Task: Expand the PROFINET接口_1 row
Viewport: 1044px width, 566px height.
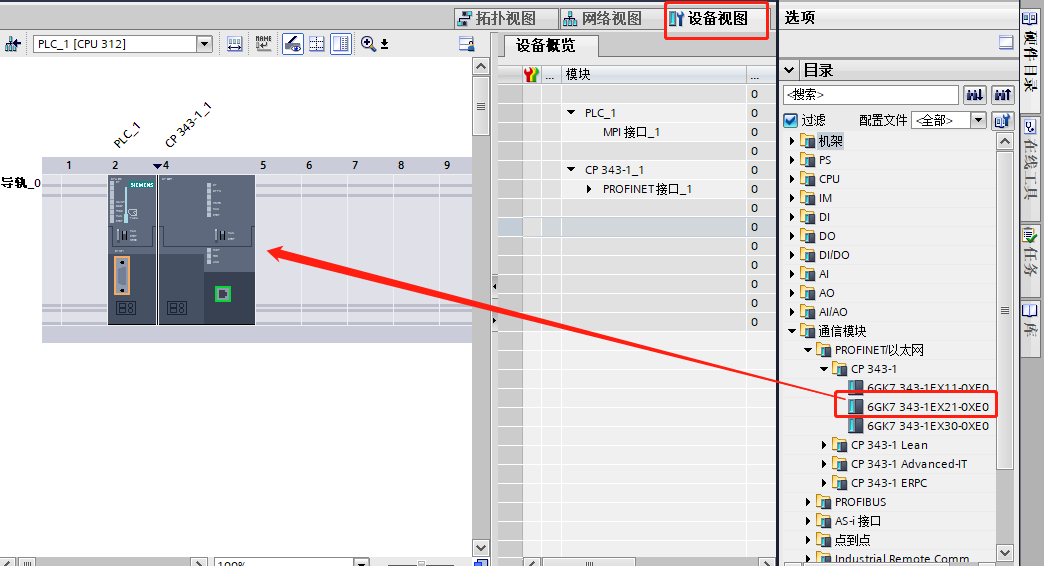Action: (x=589, y=189)
